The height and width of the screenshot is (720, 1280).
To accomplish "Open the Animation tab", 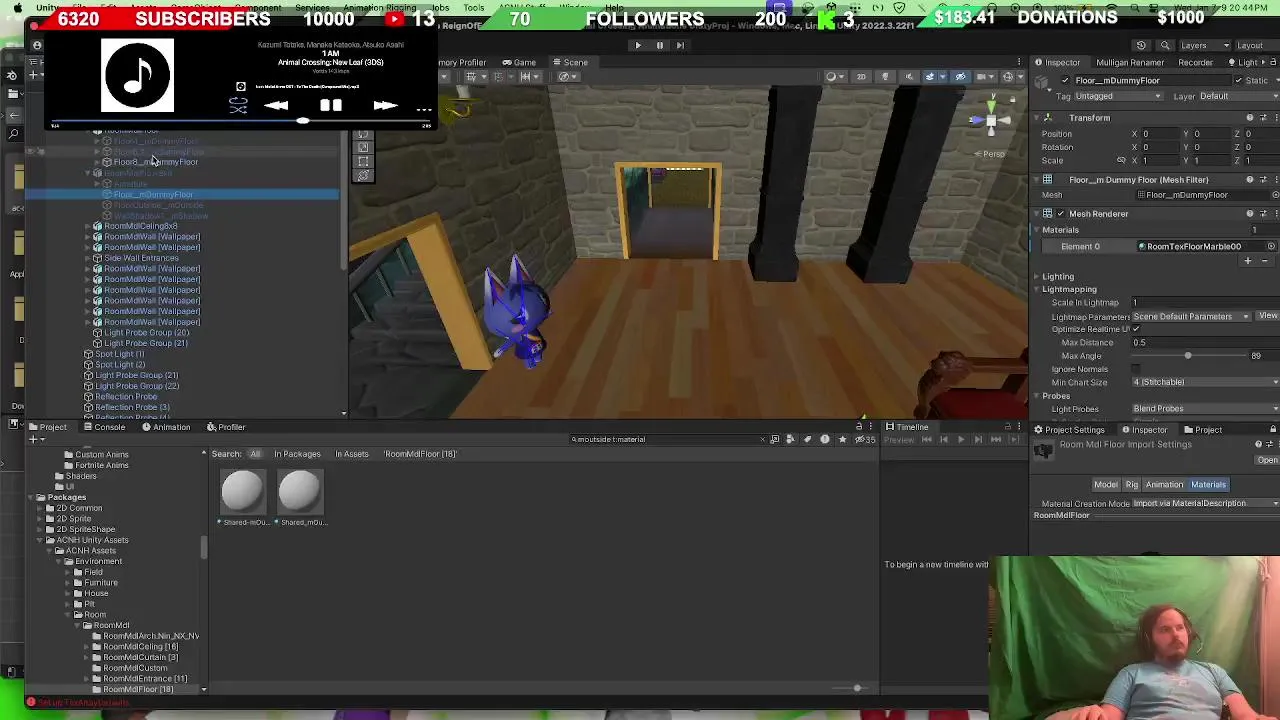I will (166, 427).
